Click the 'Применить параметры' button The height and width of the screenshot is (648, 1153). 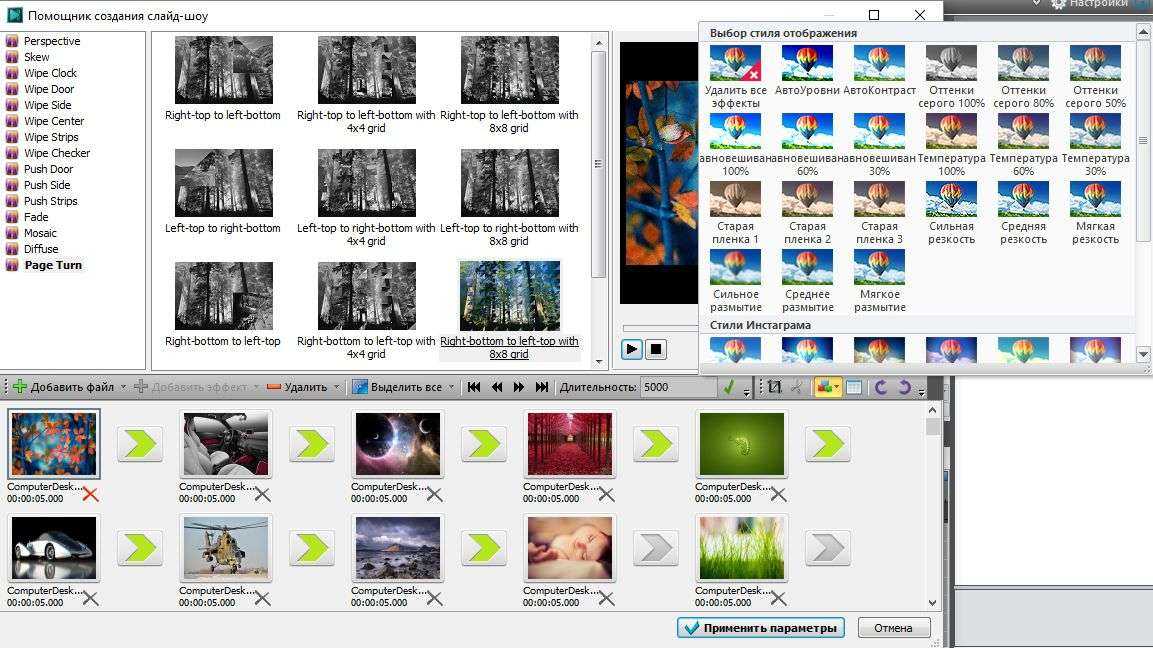click(x=760, y=628)
